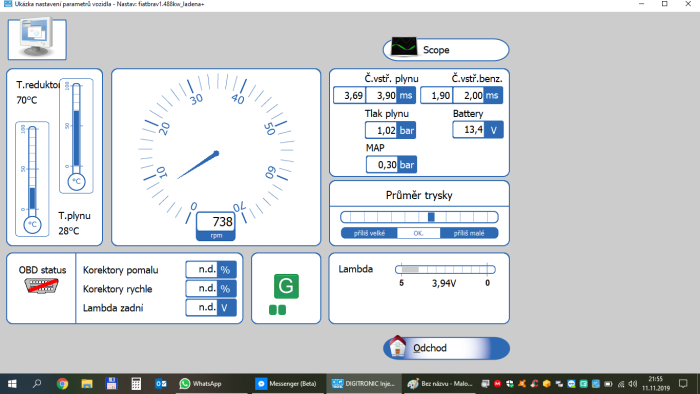Open WhatsApp from the taskbar
The width and height of the screenshot is (700, 394).
200,384
